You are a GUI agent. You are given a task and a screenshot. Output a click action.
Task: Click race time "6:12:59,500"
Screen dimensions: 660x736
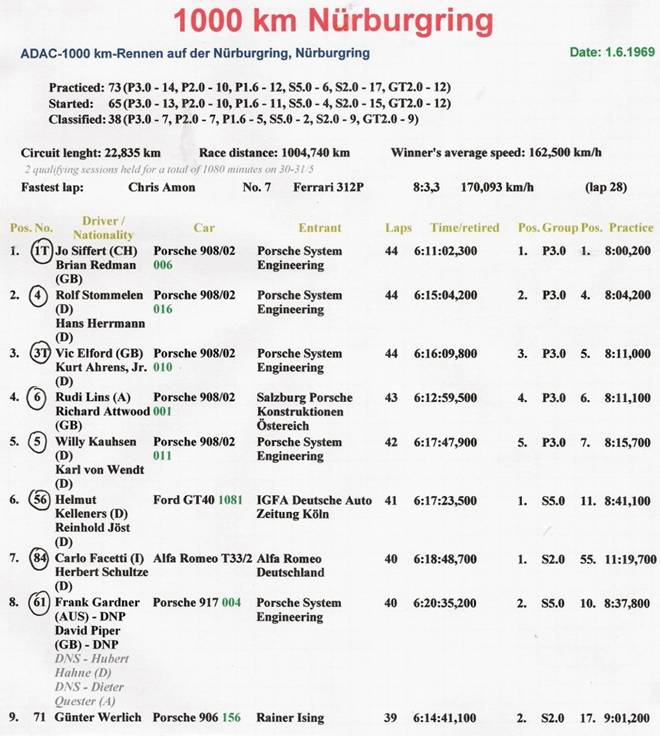[x=445, y=398]
